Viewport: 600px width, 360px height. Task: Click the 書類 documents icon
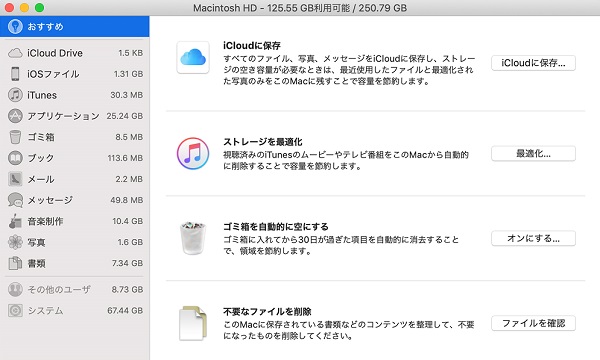point(15,263)
